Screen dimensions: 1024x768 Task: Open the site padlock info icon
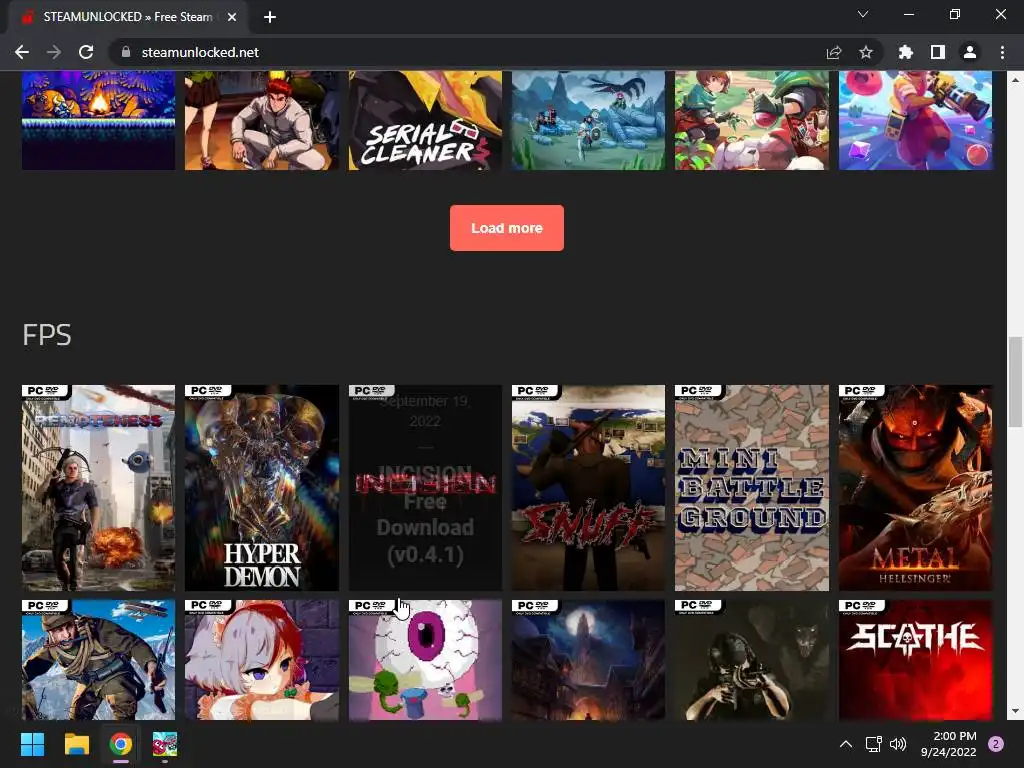126,52
